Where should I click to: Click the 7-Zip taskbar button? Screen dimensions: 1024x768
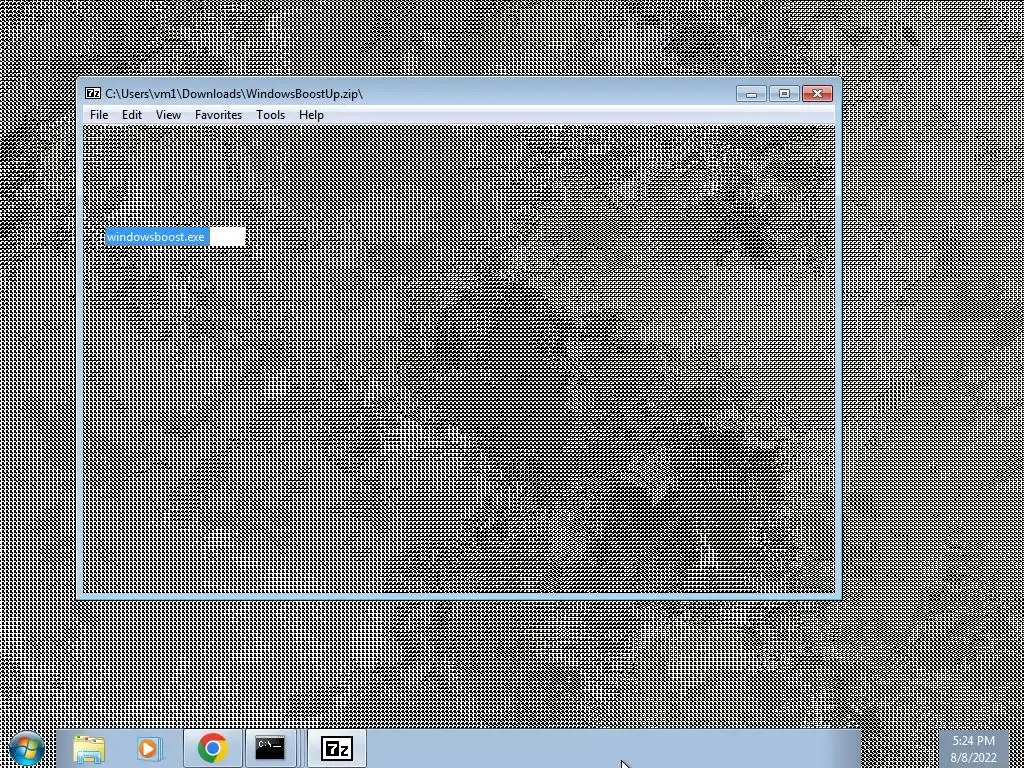point(337,748)
